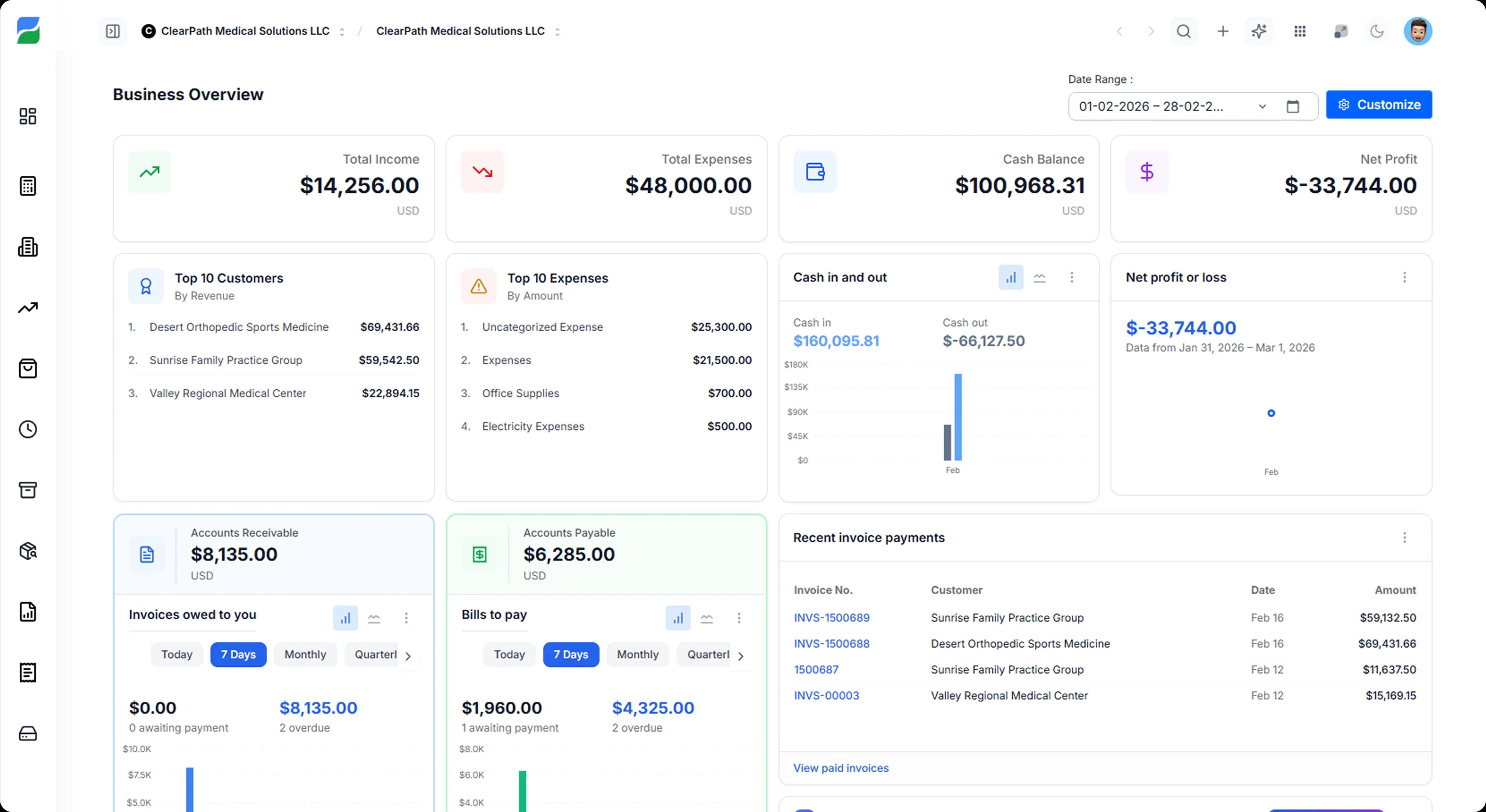Open View paid invoices link
1486x812 pixels.
point(840,767)
